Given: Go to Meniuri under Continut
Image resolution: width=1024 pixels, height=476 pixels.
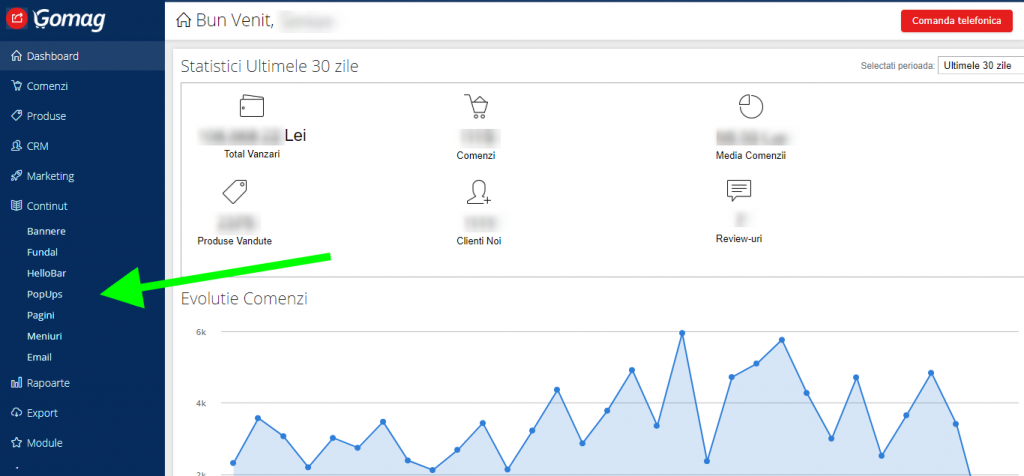Looking at the screenshot, I should click(44, 336).
